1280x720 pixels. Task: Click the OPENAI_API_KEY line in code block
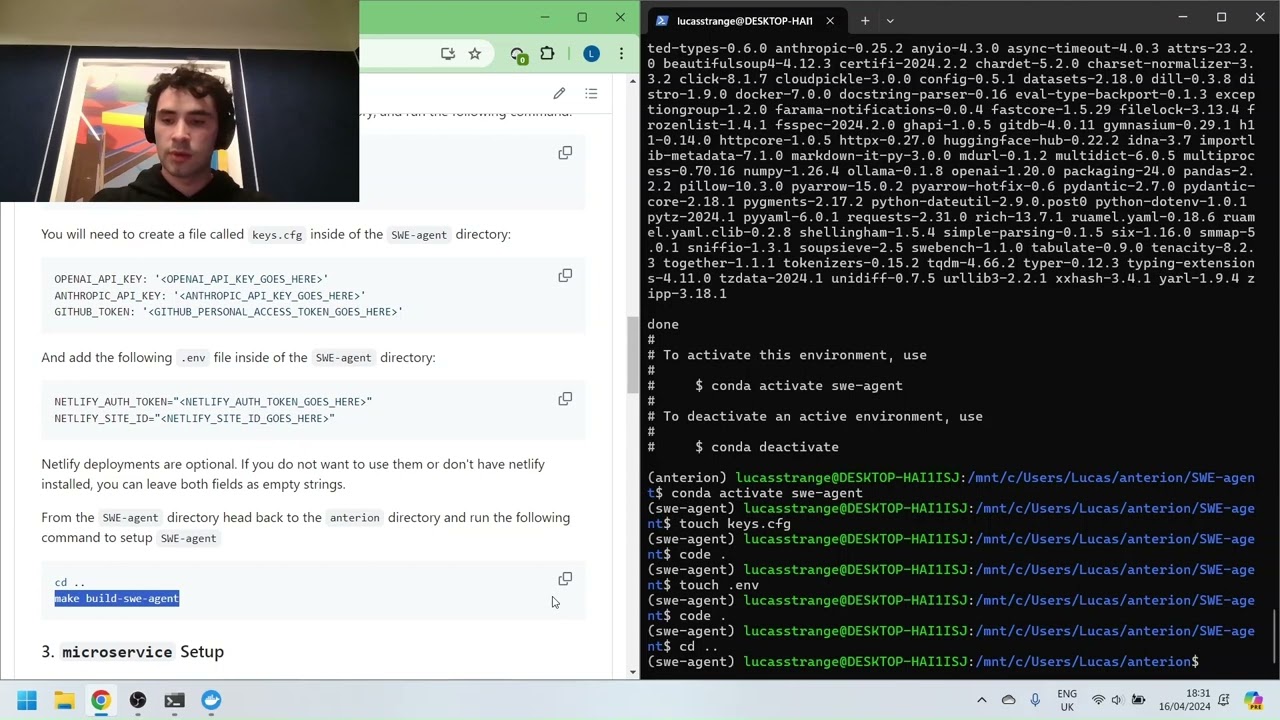[x=191, y=279]
